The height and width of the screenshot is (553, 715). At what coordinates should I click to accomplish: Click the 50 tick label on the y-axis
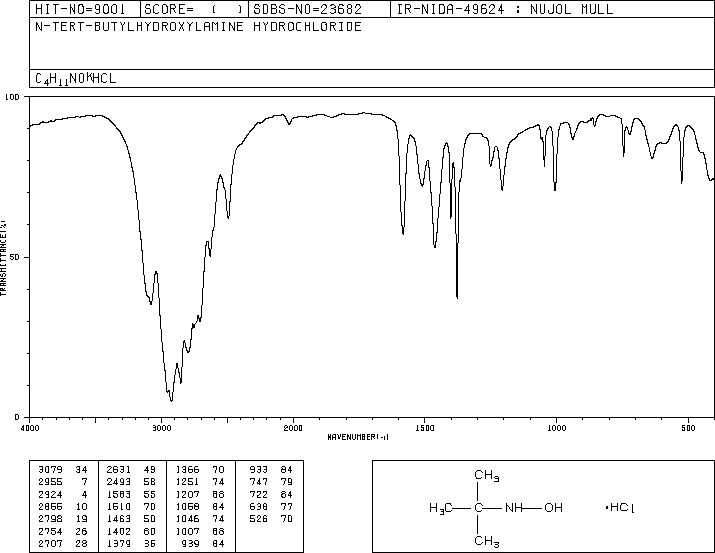coord(15,257)
